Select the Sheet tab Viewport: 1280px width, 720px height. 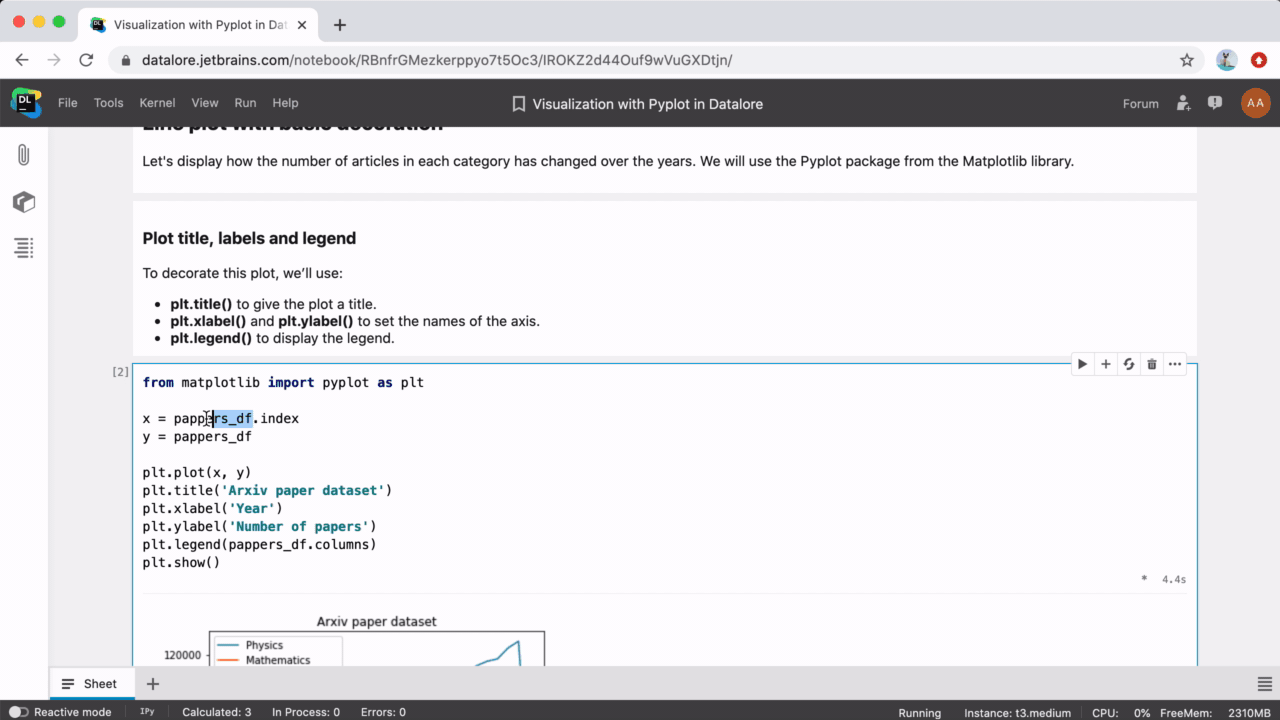(92, 683)
